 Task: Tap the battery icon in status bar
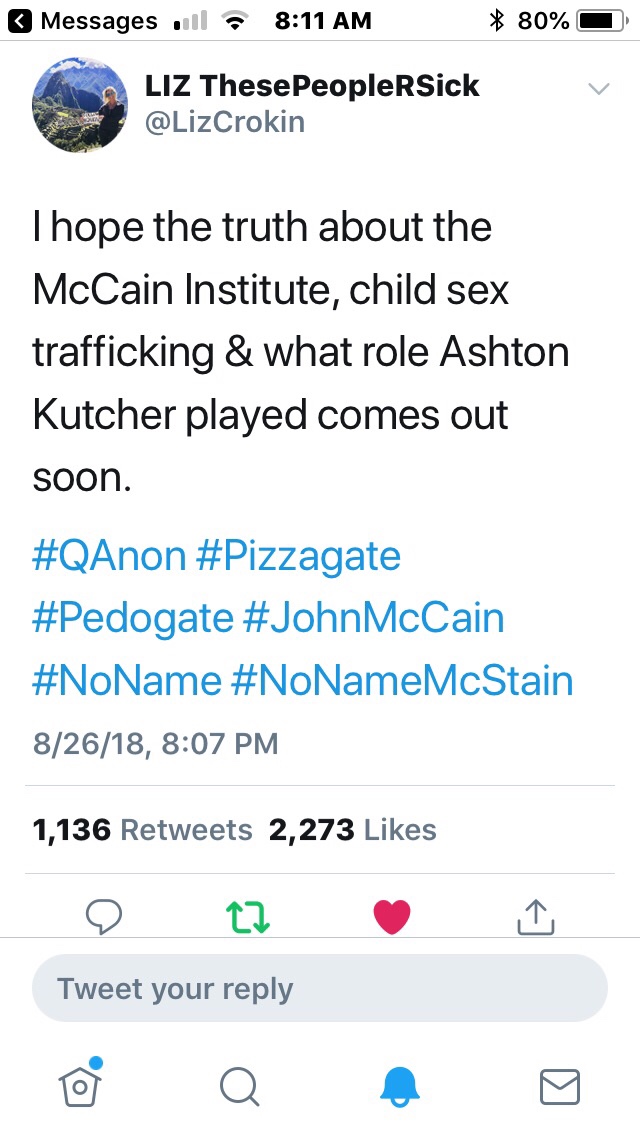[600, 20]
